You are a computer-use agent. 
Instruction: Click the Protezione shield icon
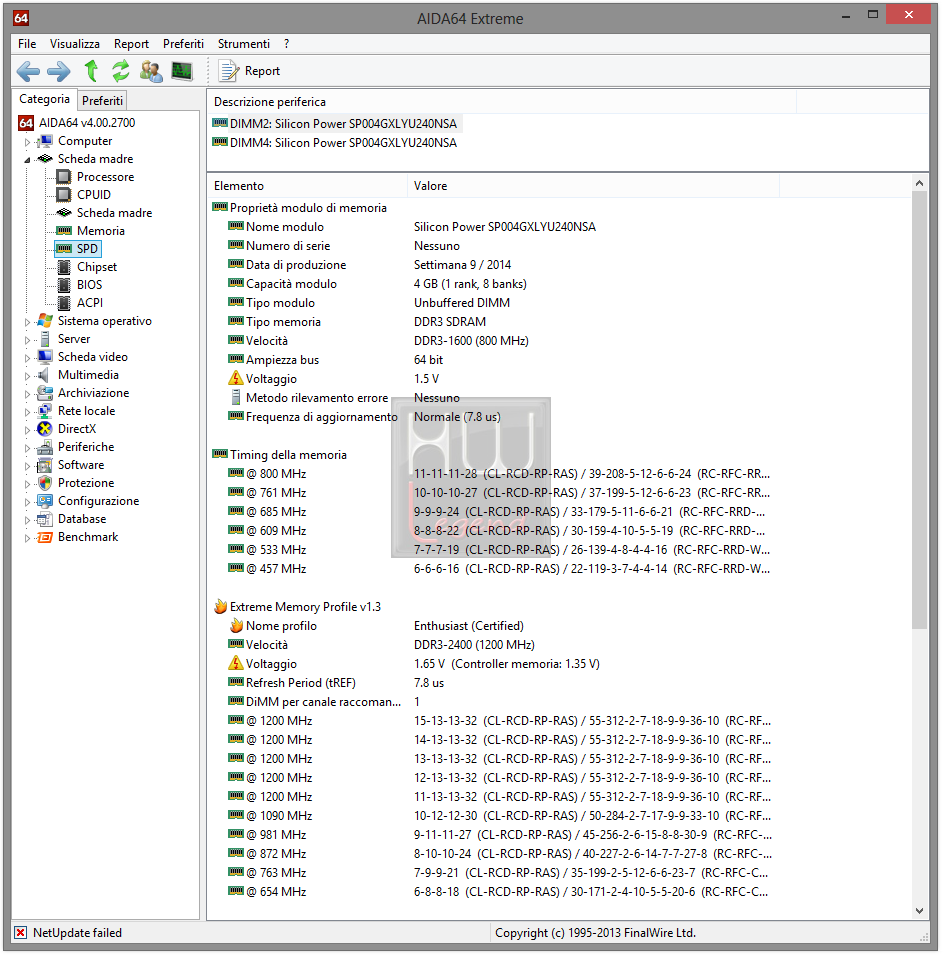click(44, 483)
